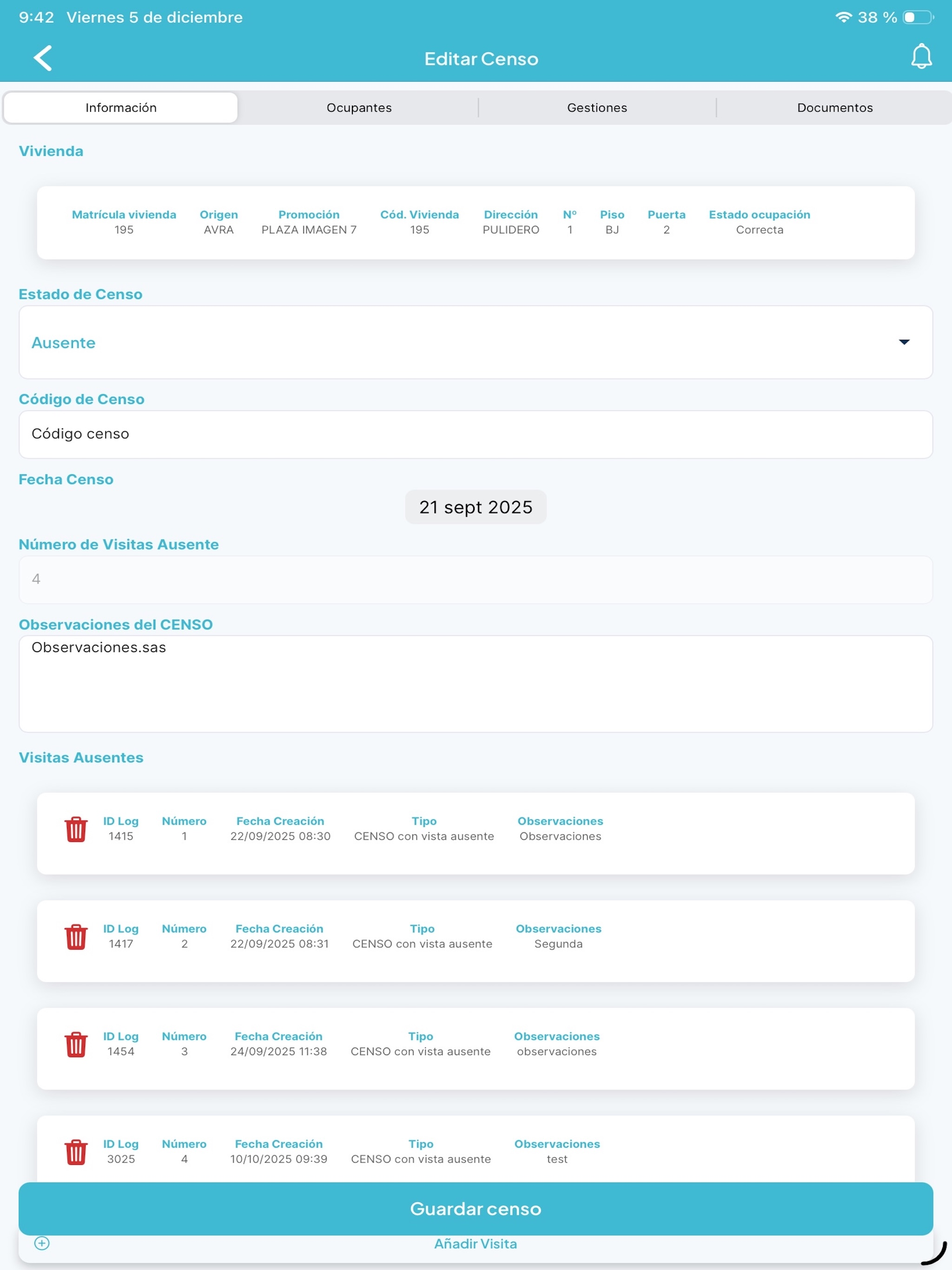Switch to the Ocupantes tab
This screenshot has height=1270, width=952.
point(359,107)
